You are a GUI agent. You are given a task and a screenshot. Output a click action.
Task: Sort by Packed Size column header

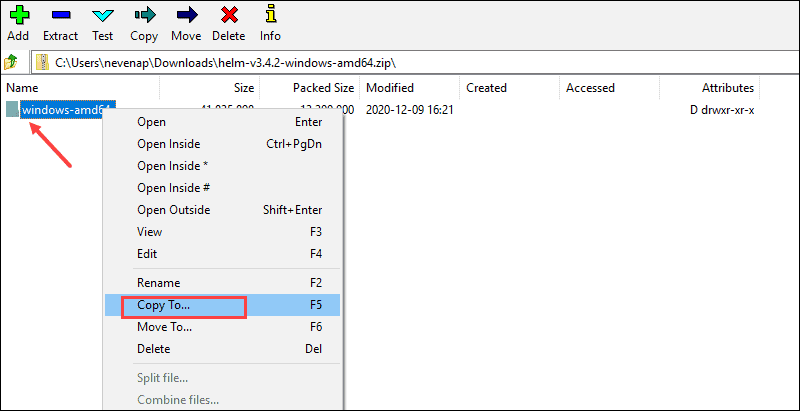310,88
